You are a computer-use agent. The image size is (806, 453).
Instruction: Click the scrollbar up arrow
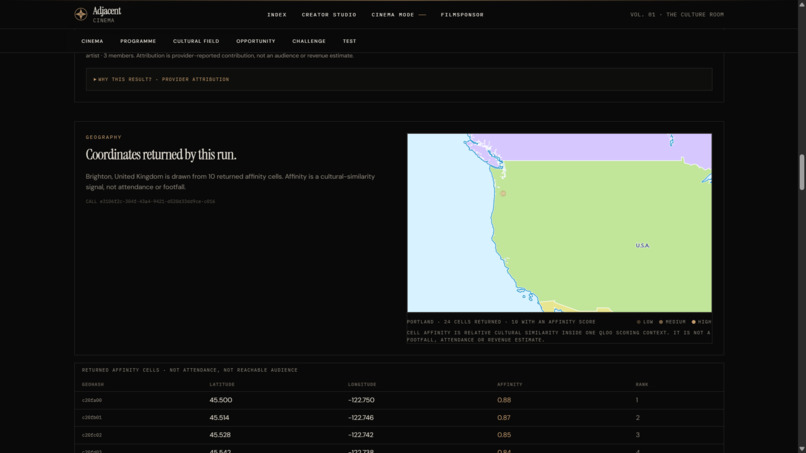point(801,4)
